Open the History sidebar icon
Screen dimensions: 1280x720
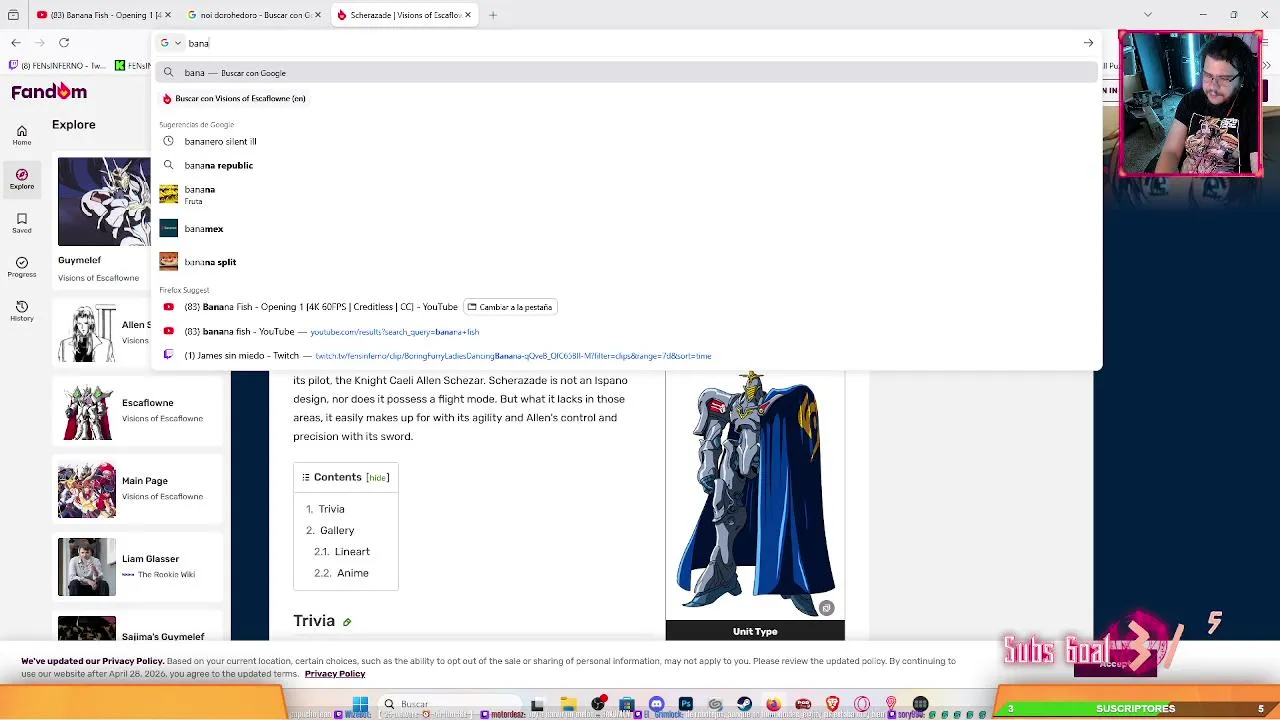click(22, 311)
